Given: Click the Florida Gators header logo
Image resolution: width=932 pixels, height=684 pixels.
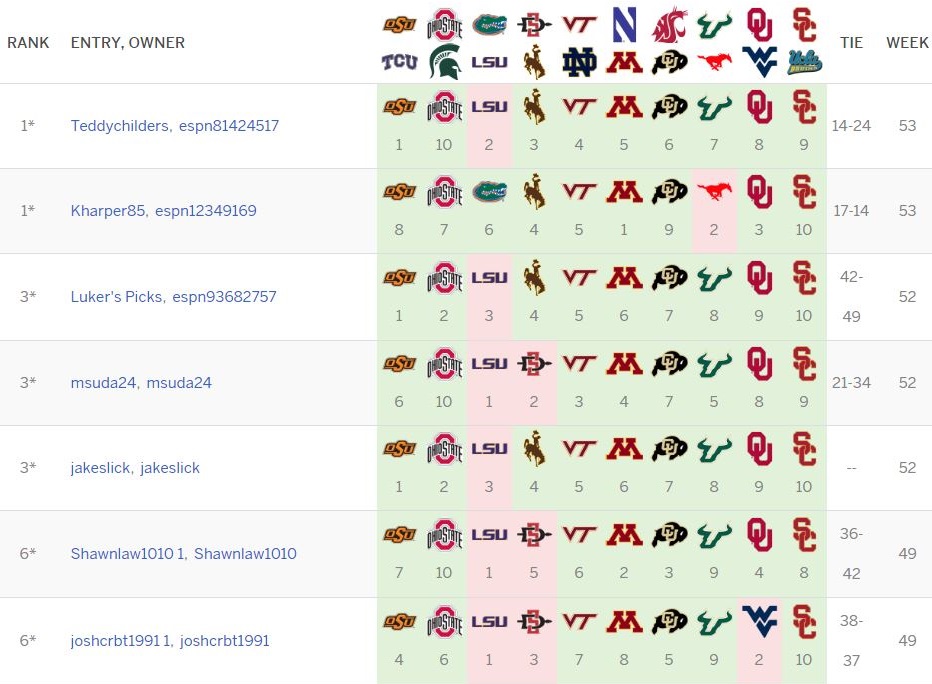Looking at the screenshot, I should (490, 25).
